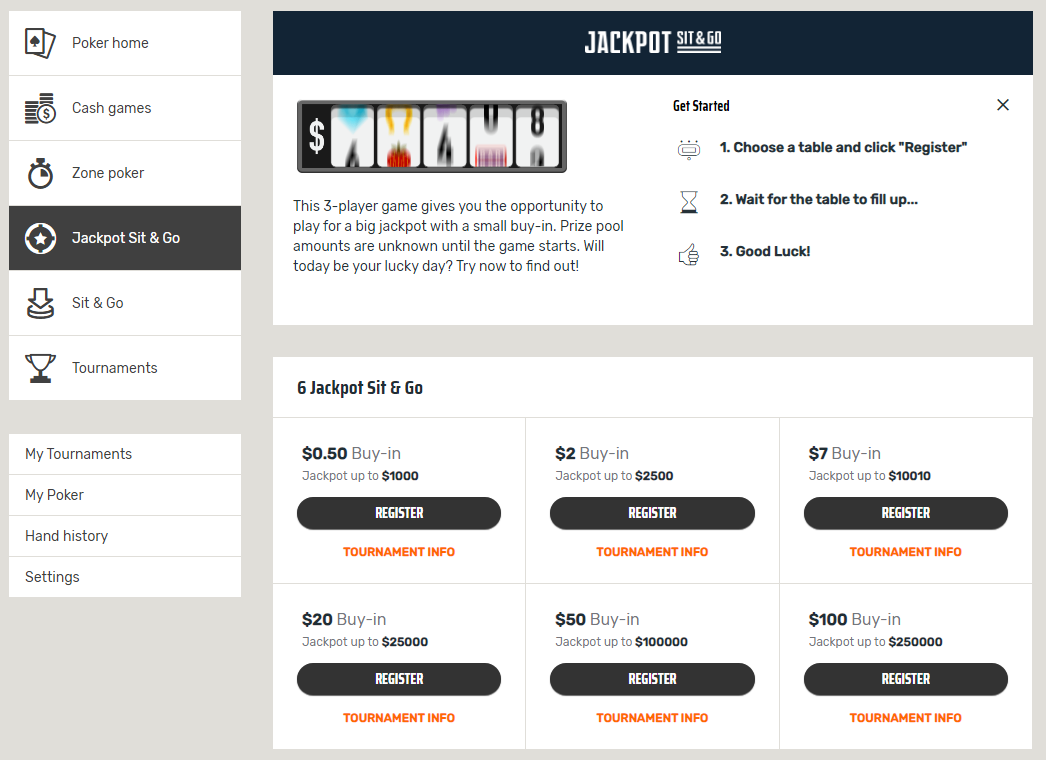Close the Get Started panel

coord(1003,105)
